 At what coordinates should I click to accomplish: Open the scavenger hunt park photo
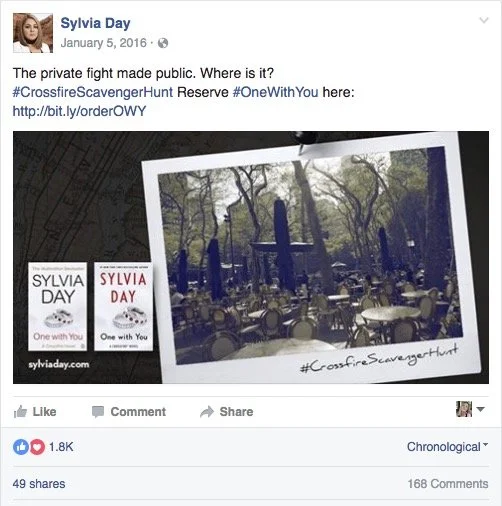pyautogui.click(x=310, y=257)
